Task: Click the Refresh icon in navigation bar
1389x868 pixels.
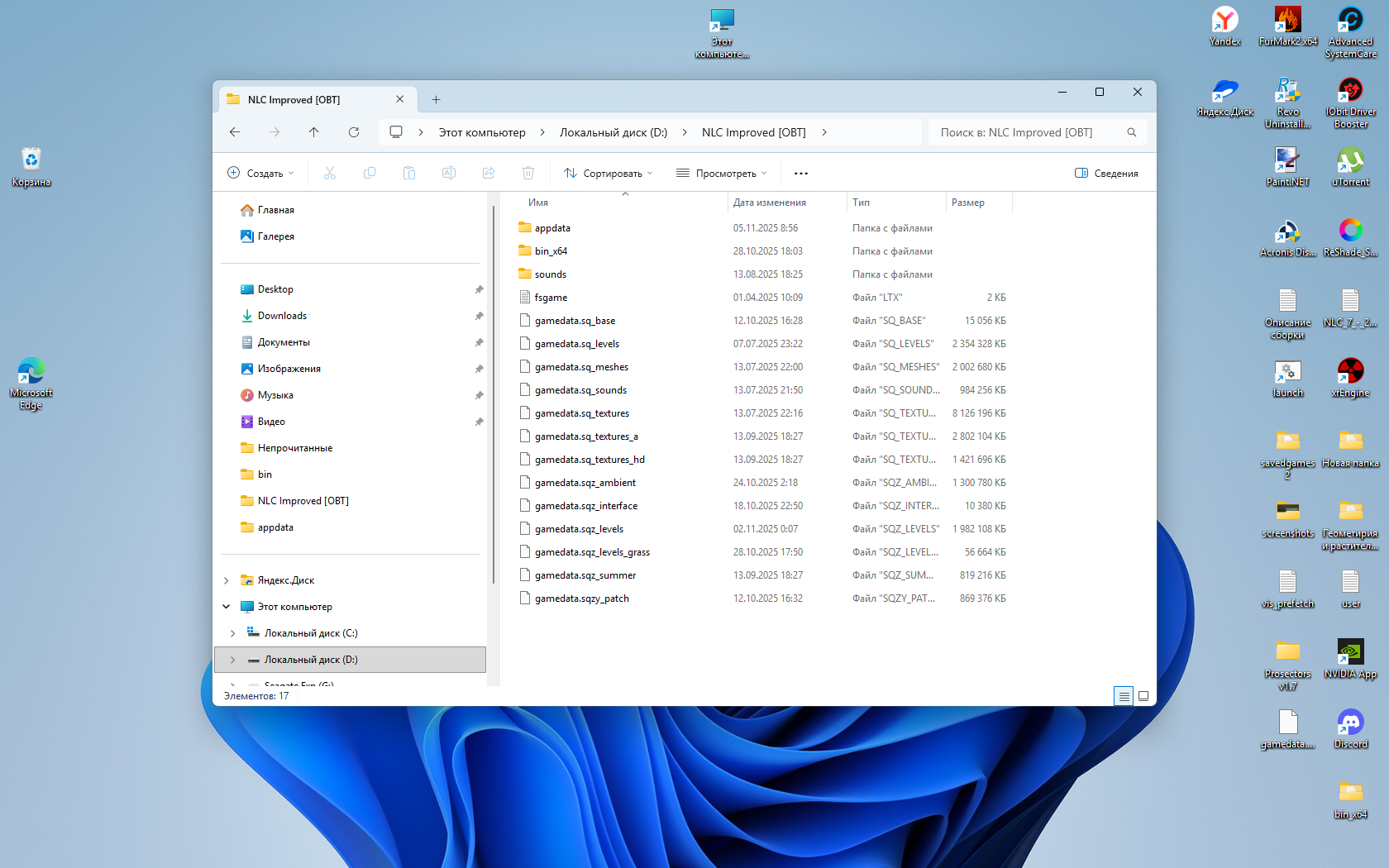Action: pyautogui.click(x=354, y=132)
